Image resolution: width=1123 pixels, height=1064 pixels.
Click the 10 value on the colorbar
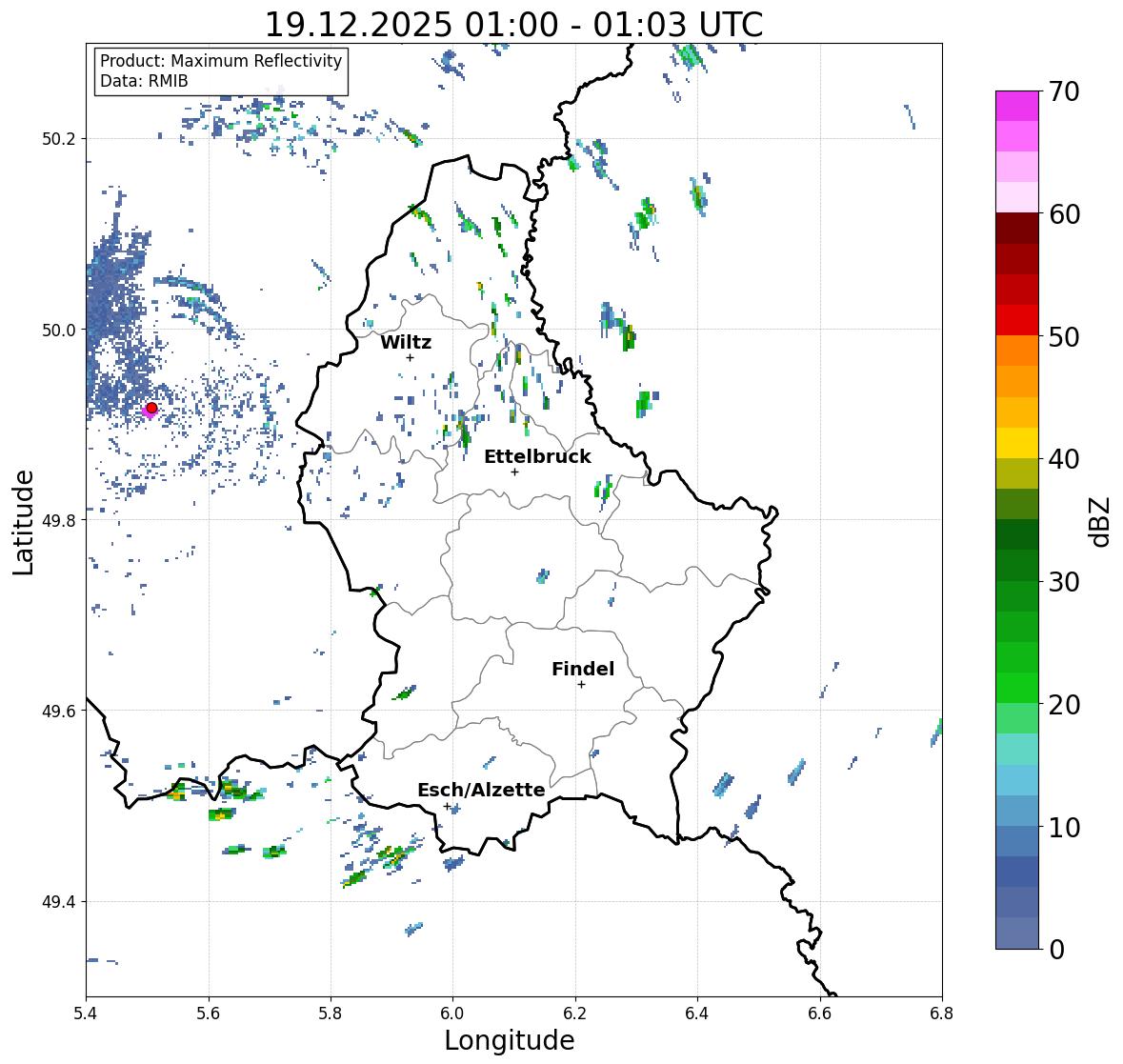pyautogui.click(x=1064, y=827)
